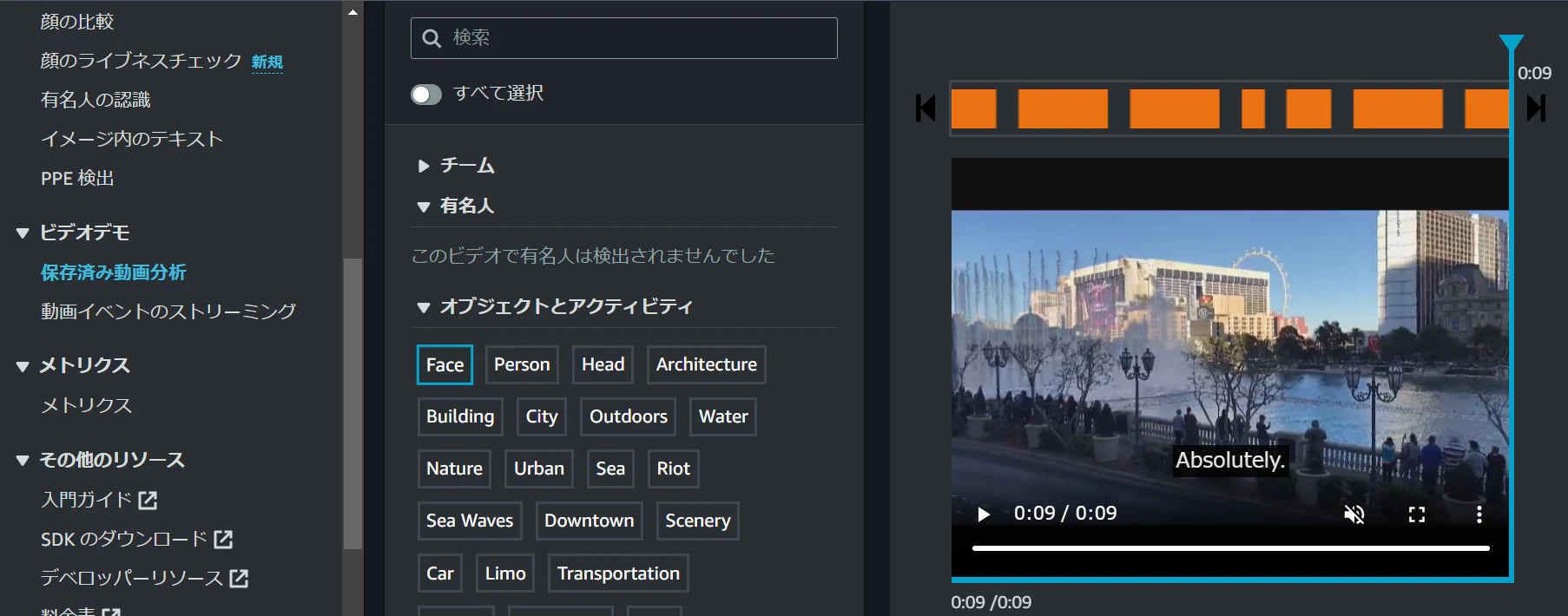Screen dimensions: 1568x616
Task: Open the 入門ガイド link
Action: click(x=86, y=500)
